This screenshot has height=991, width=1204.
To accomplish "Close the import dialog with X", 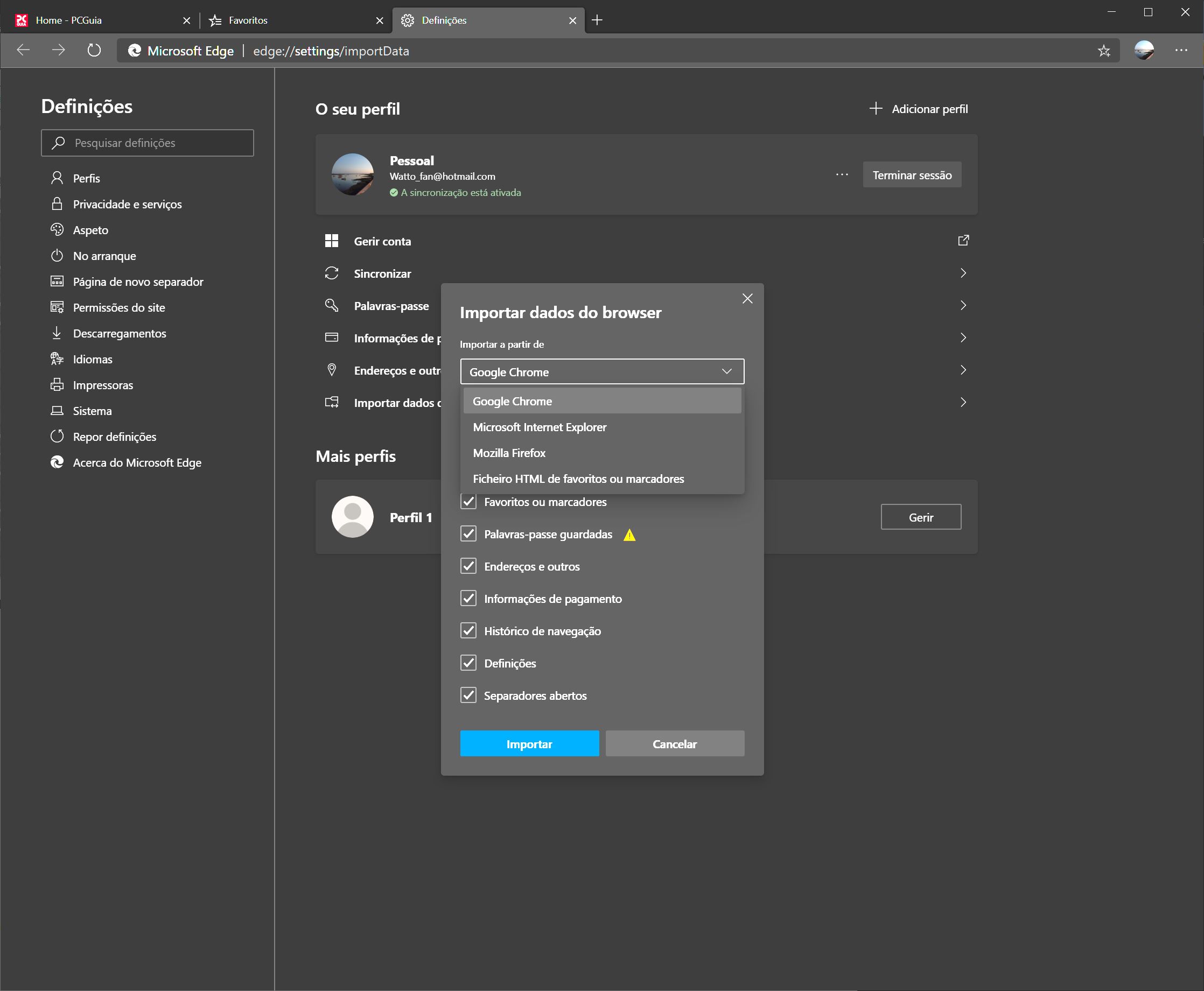I will (x=747, y=299).
